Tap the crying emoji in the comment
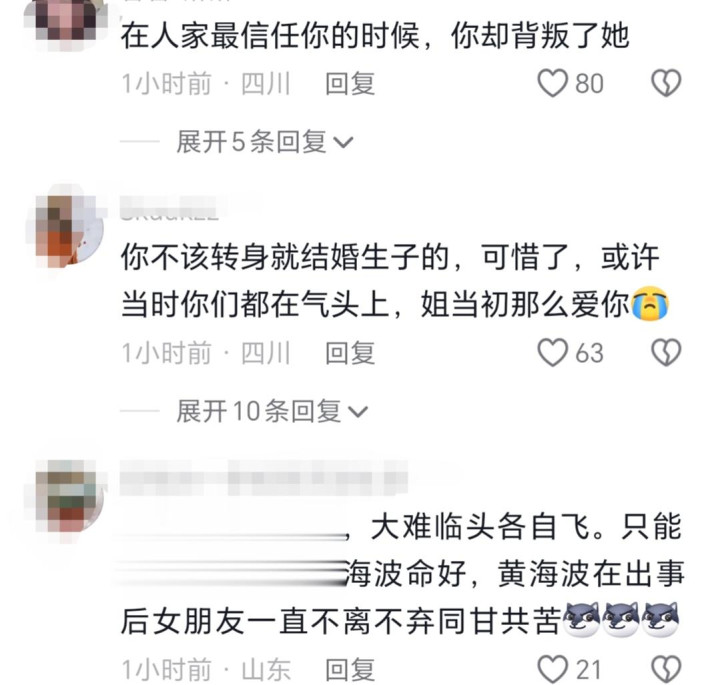 (x=650, y=303)
